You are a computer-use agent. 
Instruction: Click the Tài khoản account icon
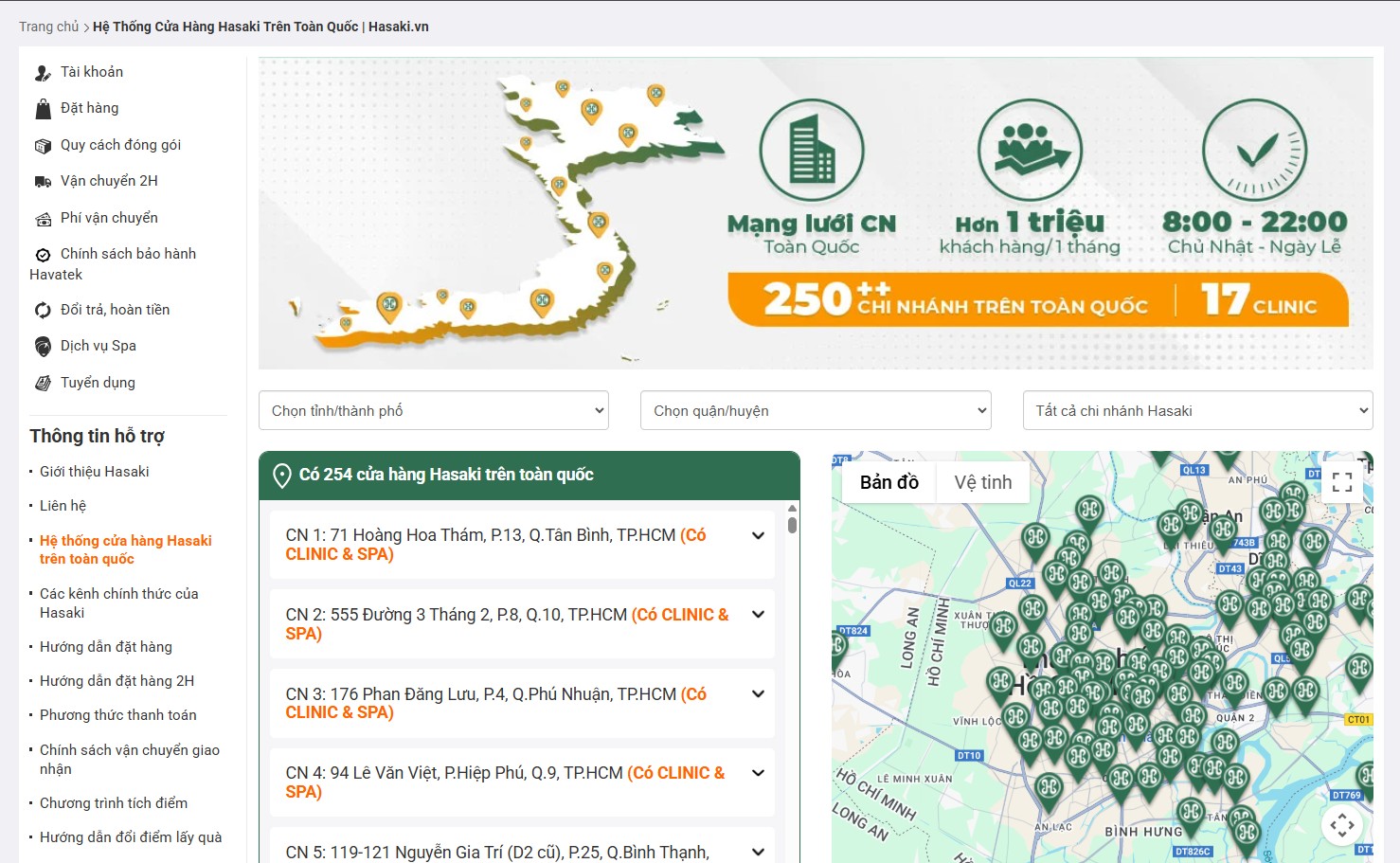43,73
